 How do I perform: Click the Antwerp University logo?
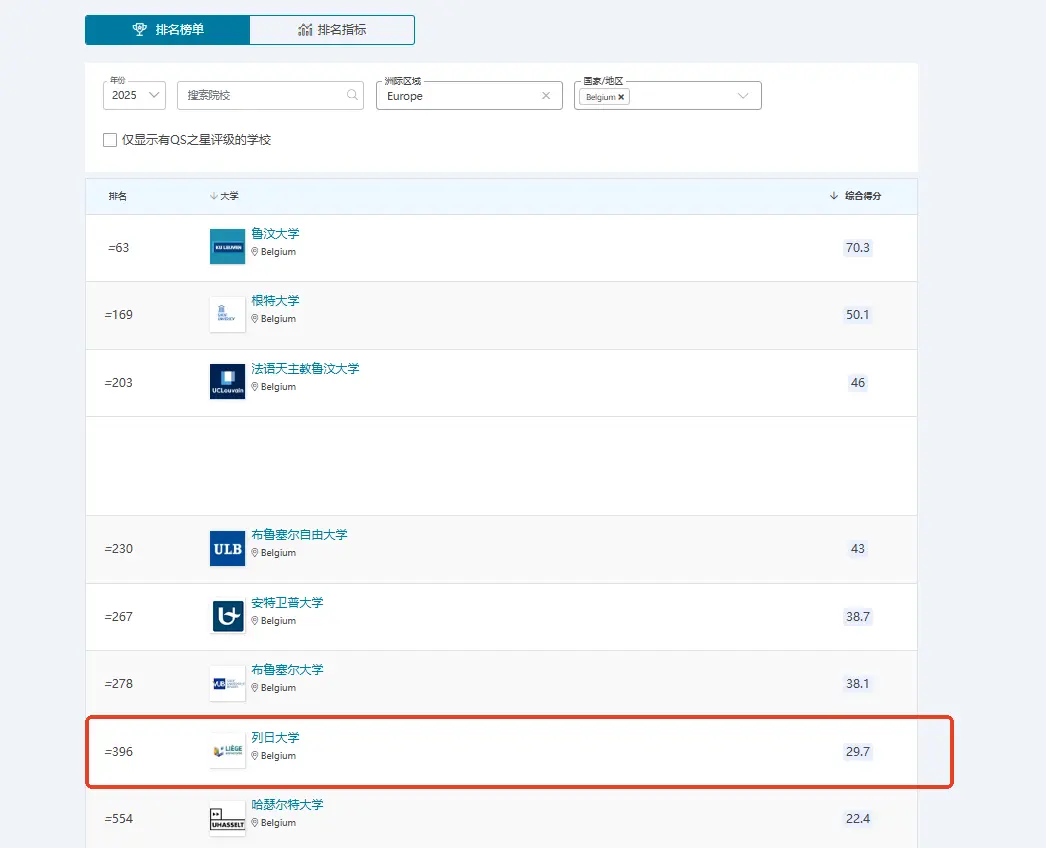(x=227, y=616)
